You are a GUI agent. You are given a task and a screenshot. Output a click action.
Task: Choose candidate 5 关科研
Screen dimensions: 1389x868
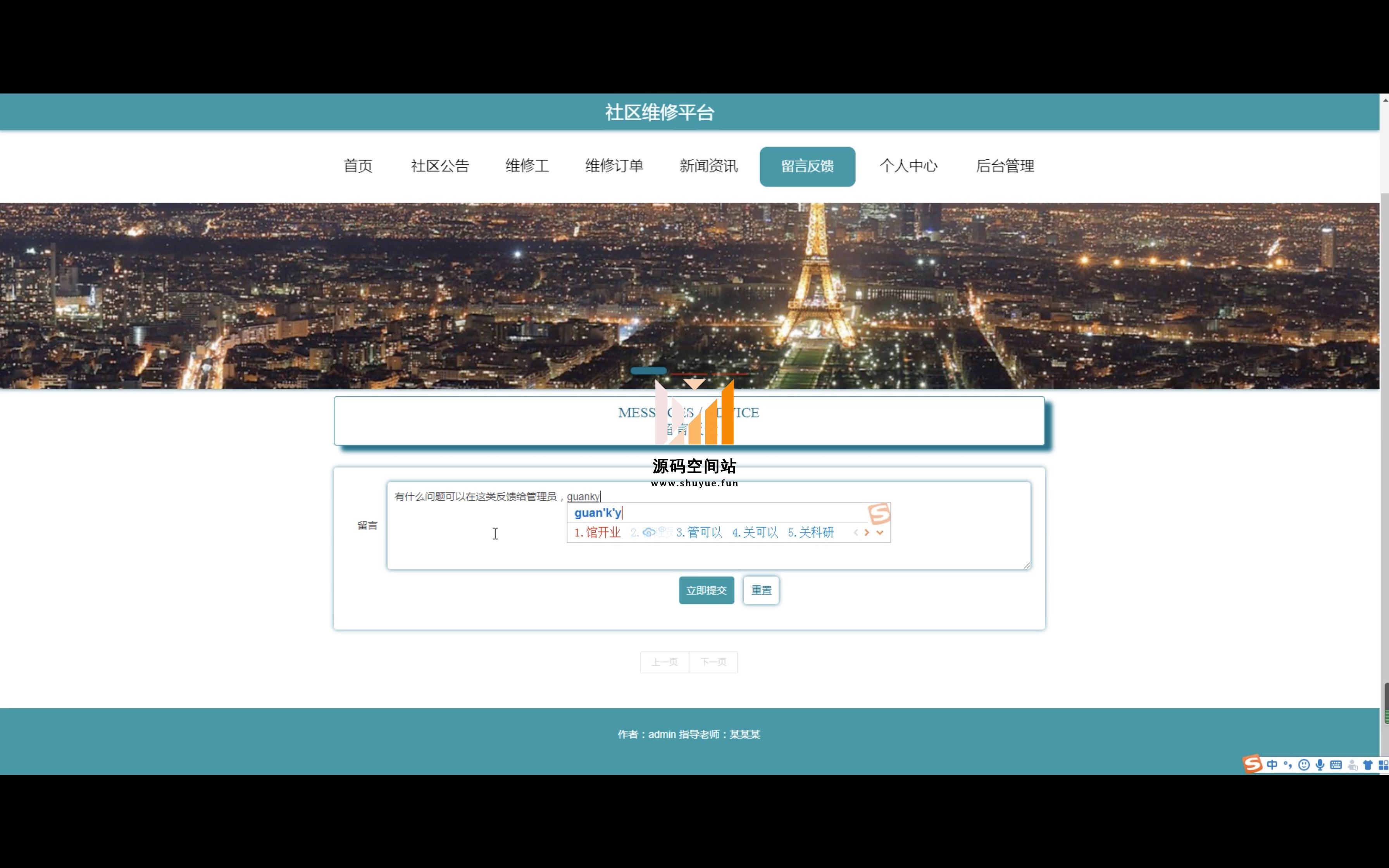pyautogui.click(x=810, y=533)
